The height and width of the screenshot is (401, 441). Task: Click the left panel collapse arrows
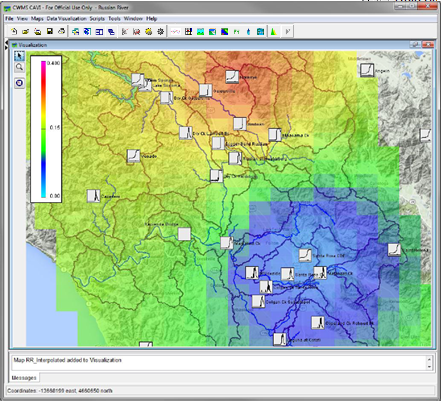pyautogui.click(x=5, y=44)
